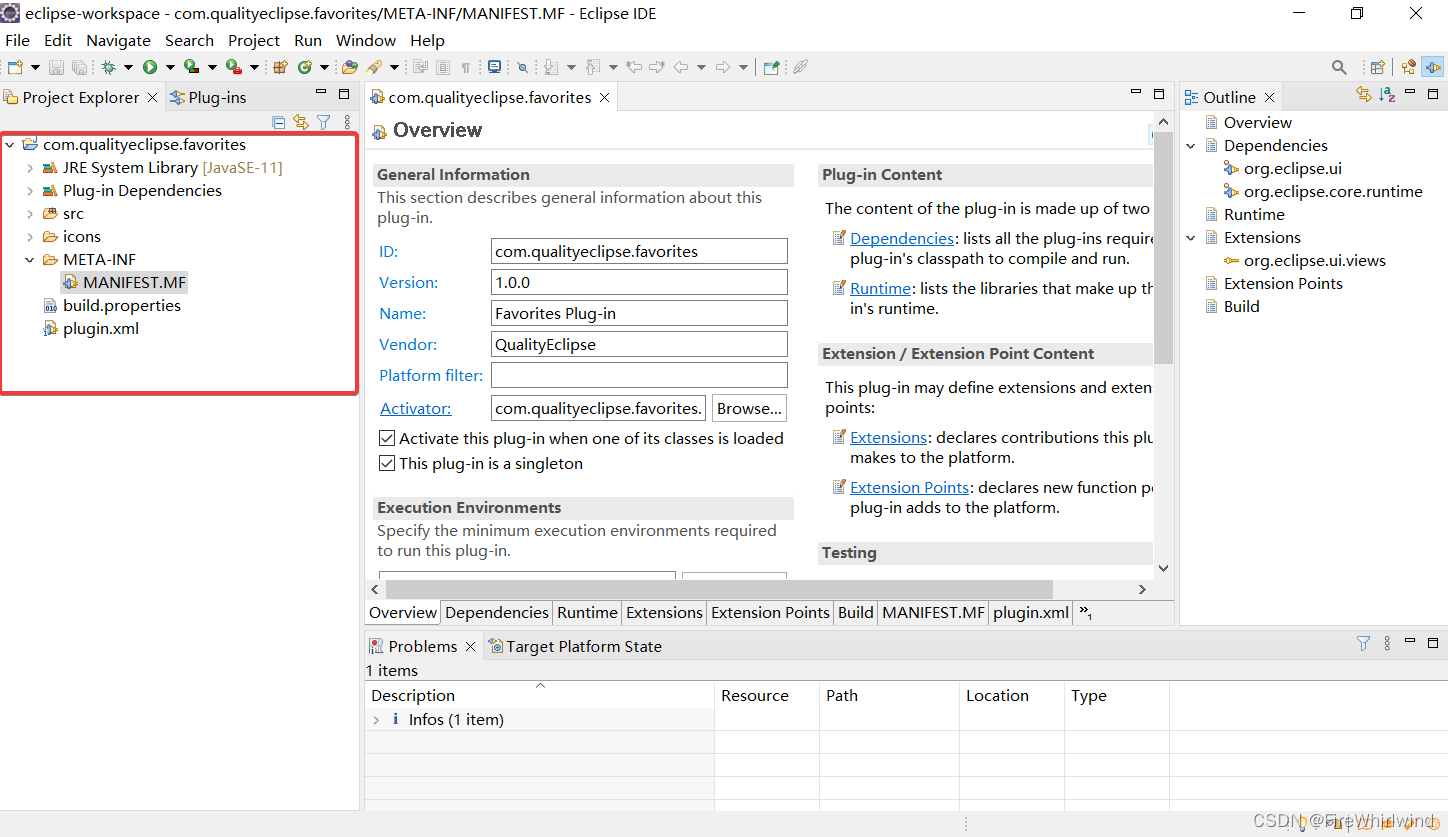Click the filter icon in Problems view
Image resolution: width=1448 pixels, height=837 pixels.
[x=1363, y=643]
